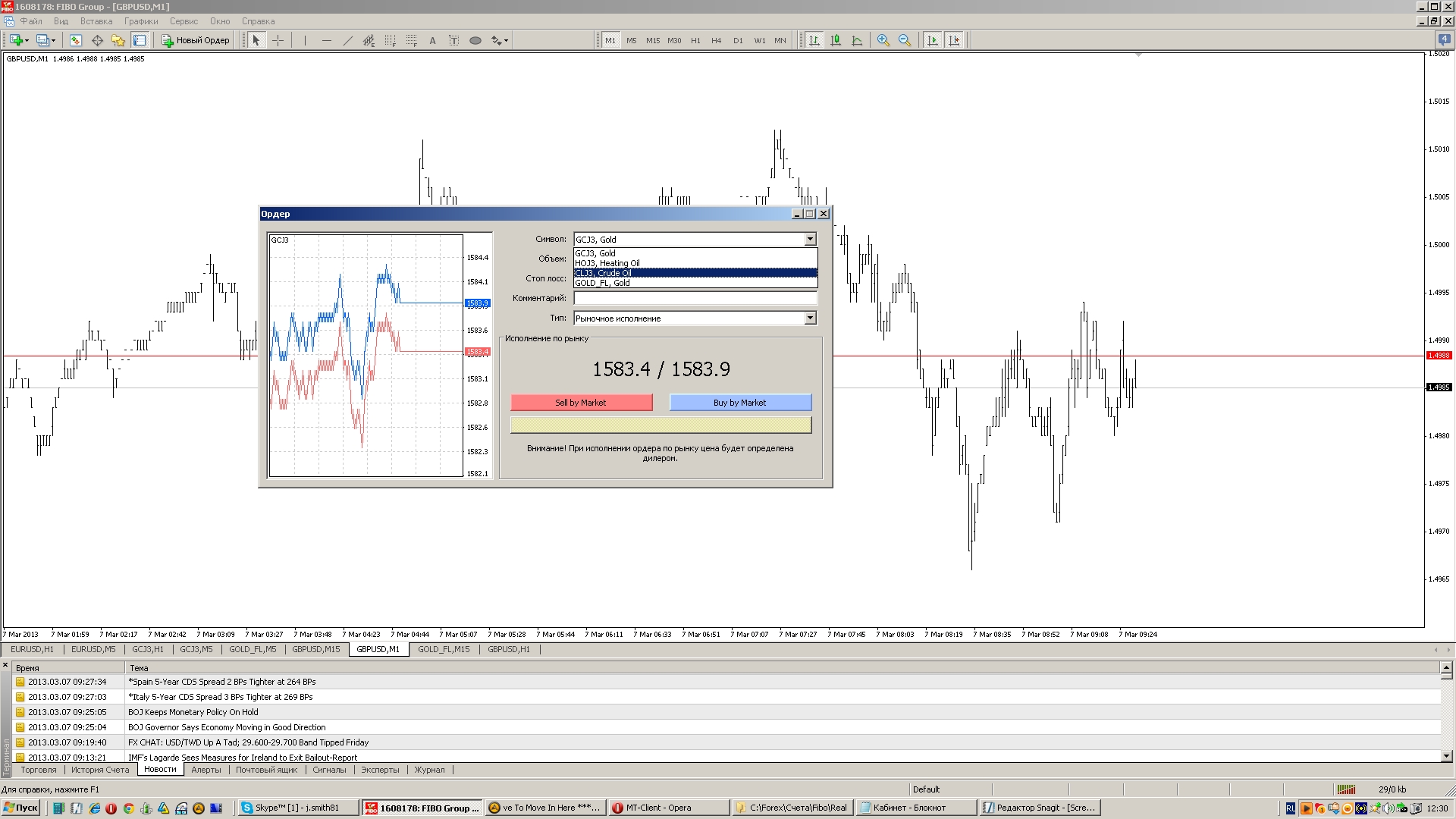Toggle the M5 timeframe button

click(x=631, y=40)
